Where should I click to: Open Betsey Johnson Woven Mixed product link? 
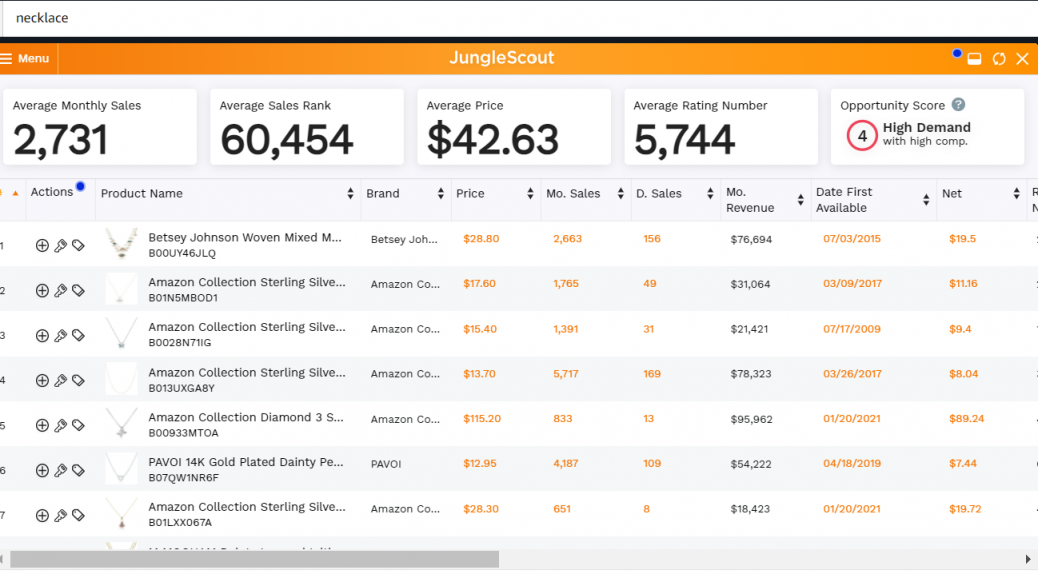point(245,237)
